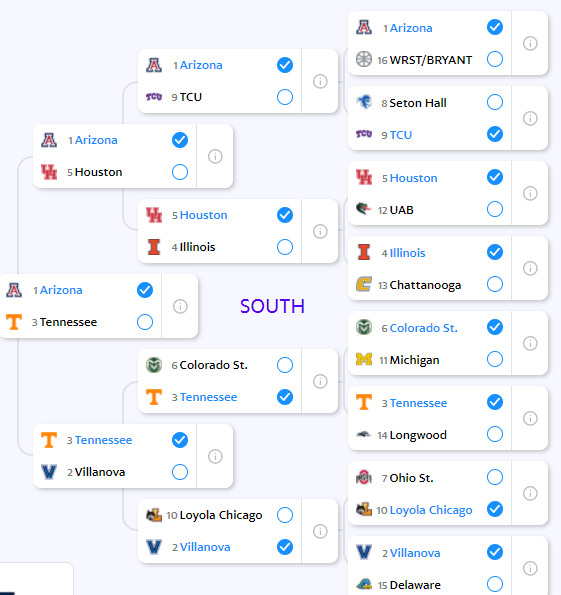The width and height of the screenshot is (561, 595).
Task: Choose Michigan to beat Colorado St.
Action: coord(495,359)
